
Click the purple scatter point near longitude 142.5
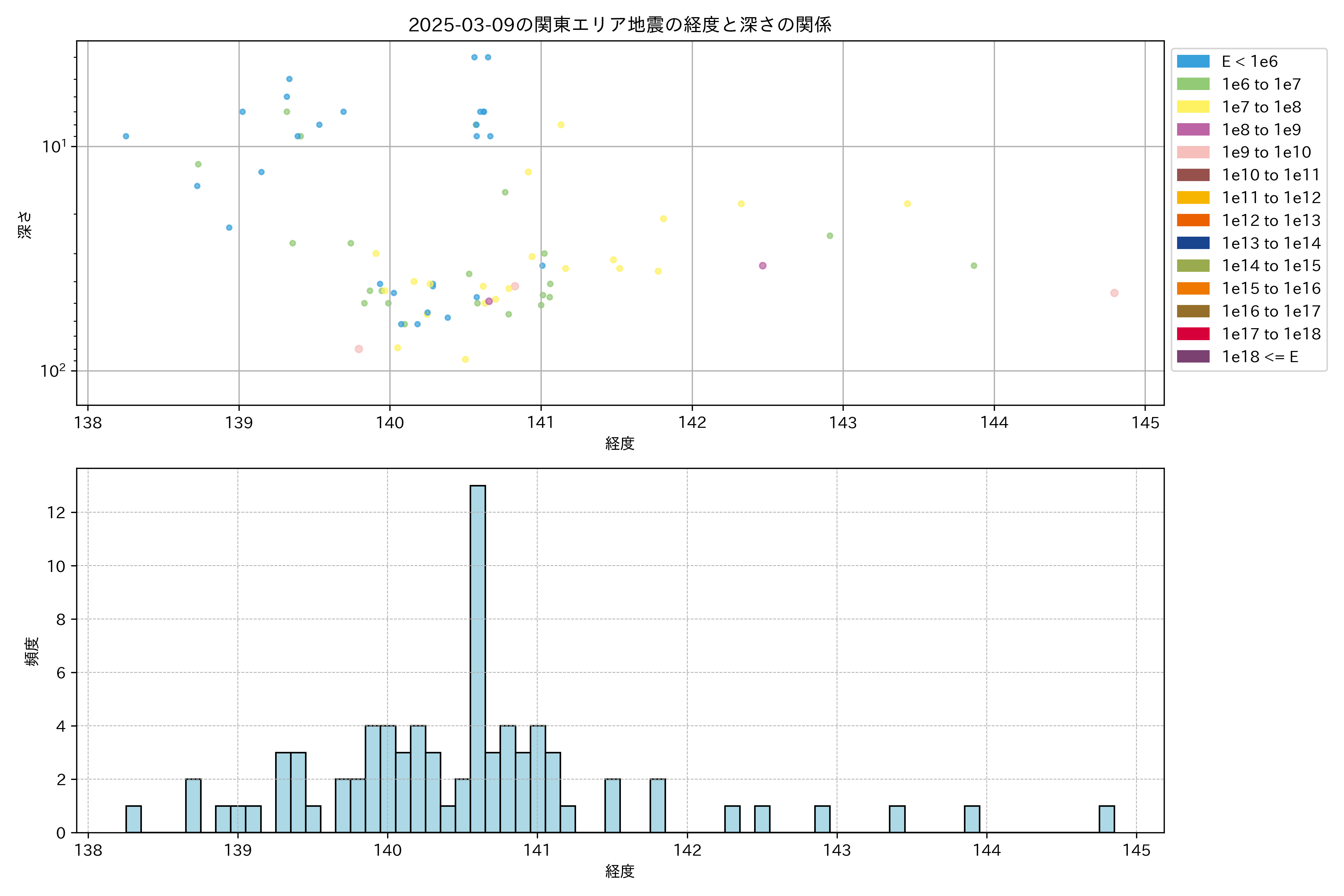762,266
